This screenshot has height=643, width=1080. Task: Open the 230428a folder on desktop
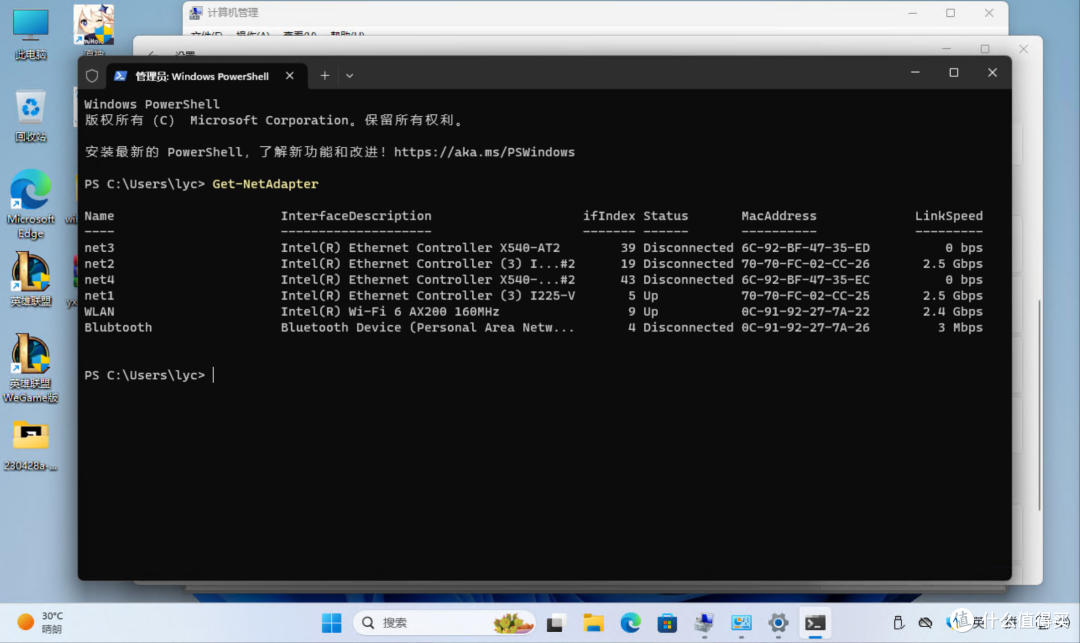31,445
